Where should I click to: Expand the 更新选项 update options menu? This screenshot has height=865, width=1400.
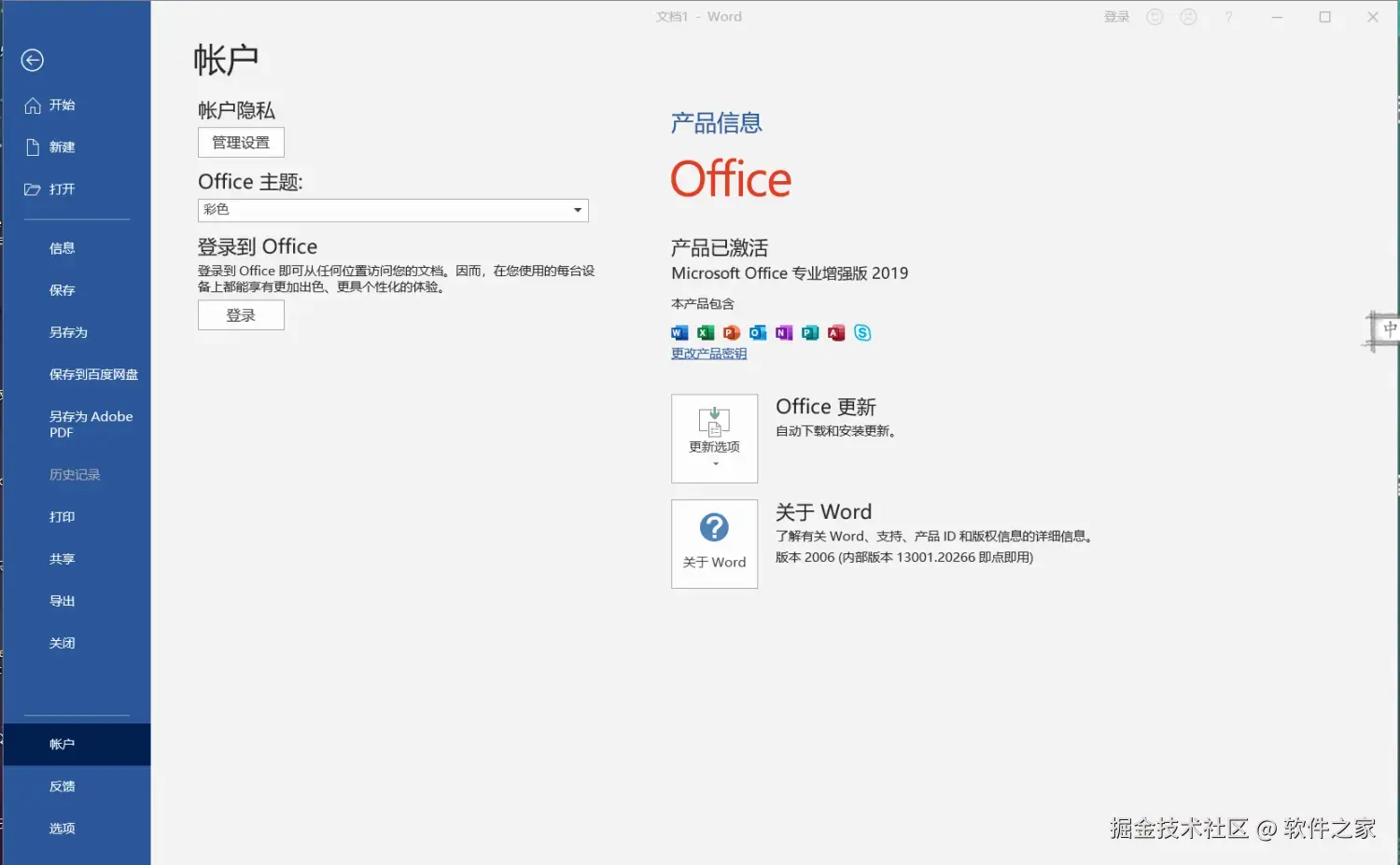pos(714,439)
